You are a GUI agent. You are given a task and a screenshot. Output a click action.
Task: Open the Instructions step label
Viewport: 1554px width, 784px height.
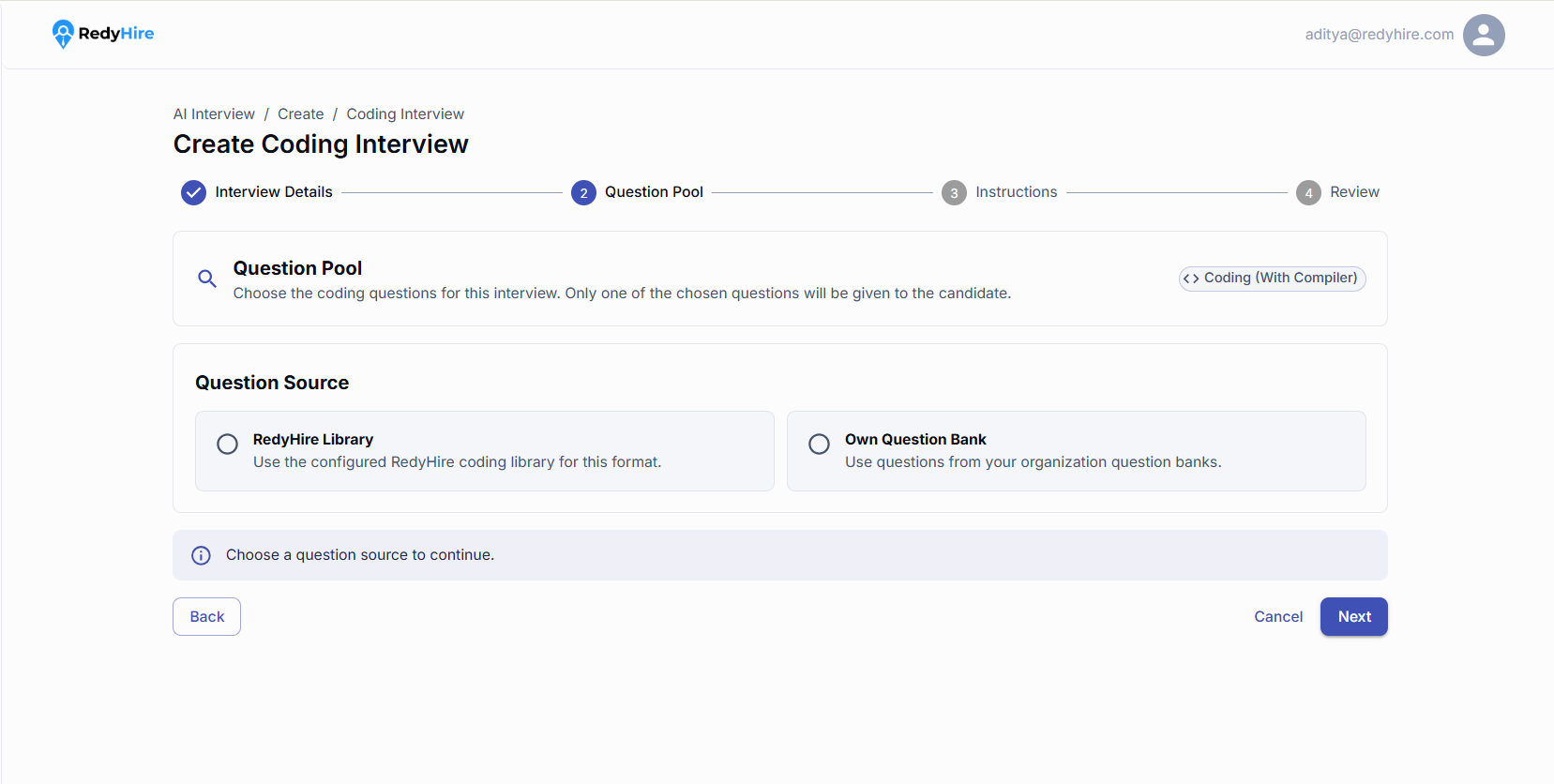tap(1016, 191)
